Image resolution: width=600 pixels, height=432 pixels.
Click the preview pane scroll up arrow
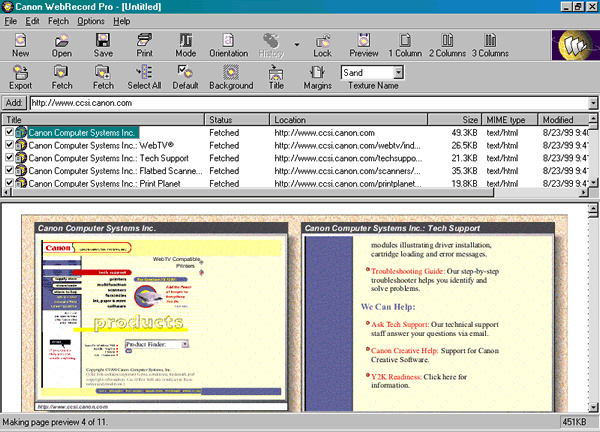point(593,208)
